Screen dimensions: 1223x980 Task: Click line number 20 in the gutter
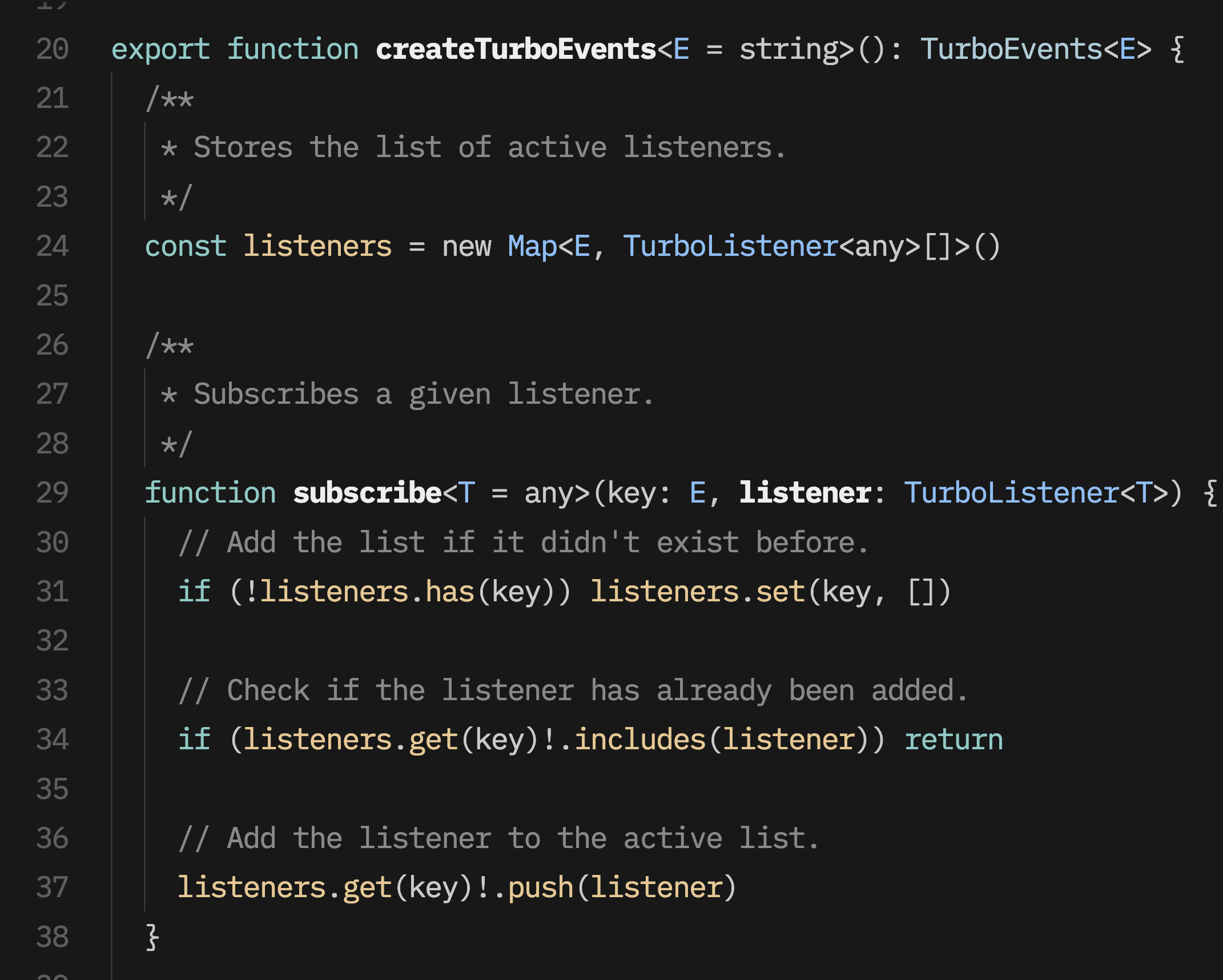pos(53,49)
